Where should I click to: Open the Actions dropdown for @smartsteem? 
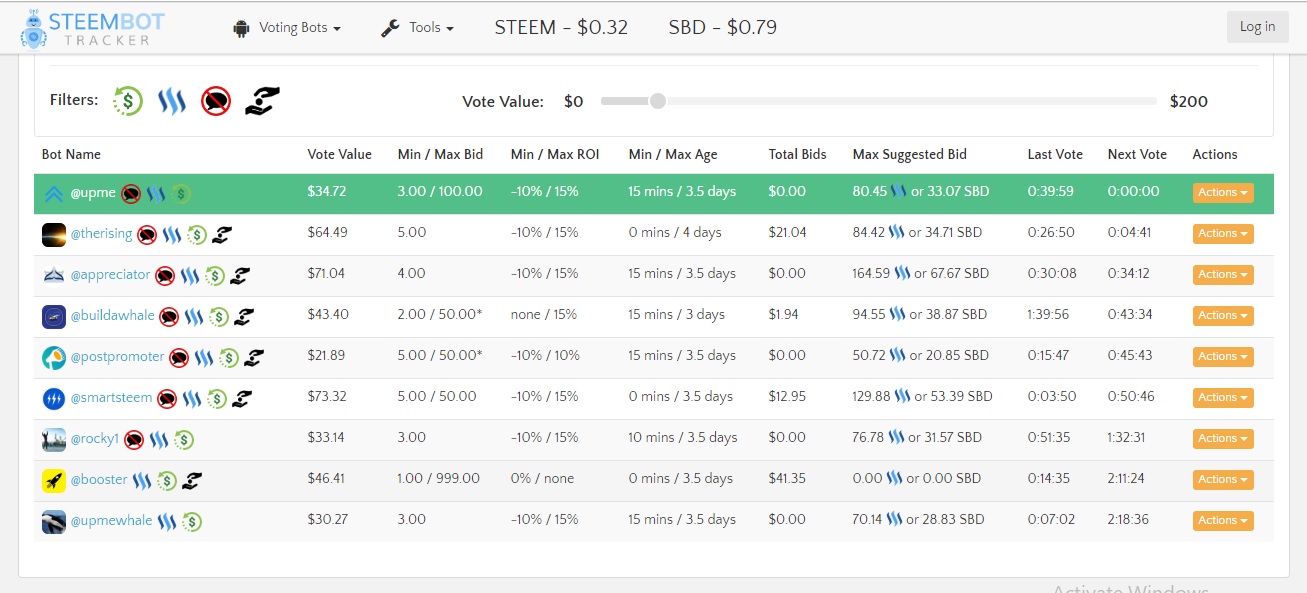click(x=1222, y=397)
